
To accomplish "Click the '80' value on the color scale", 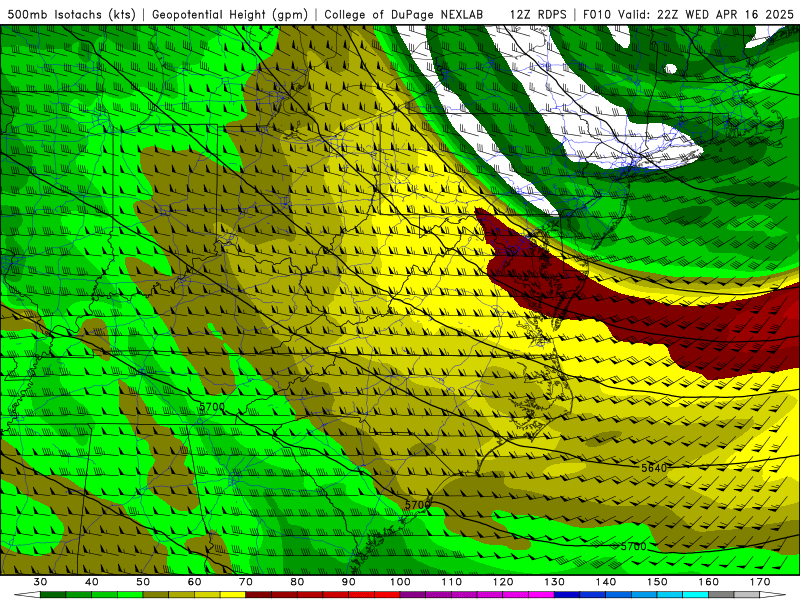I will coord(297,582).
